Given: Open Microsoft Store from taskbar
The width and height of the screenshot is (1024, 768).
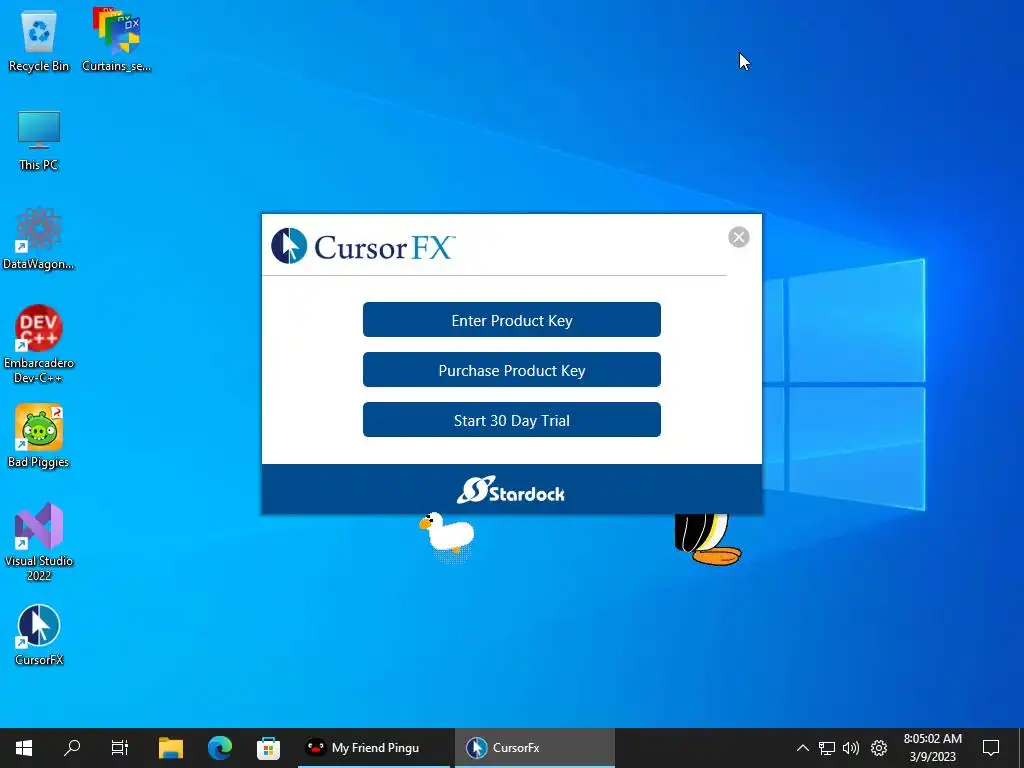Looking at the screenshot, I should [268, 748].
